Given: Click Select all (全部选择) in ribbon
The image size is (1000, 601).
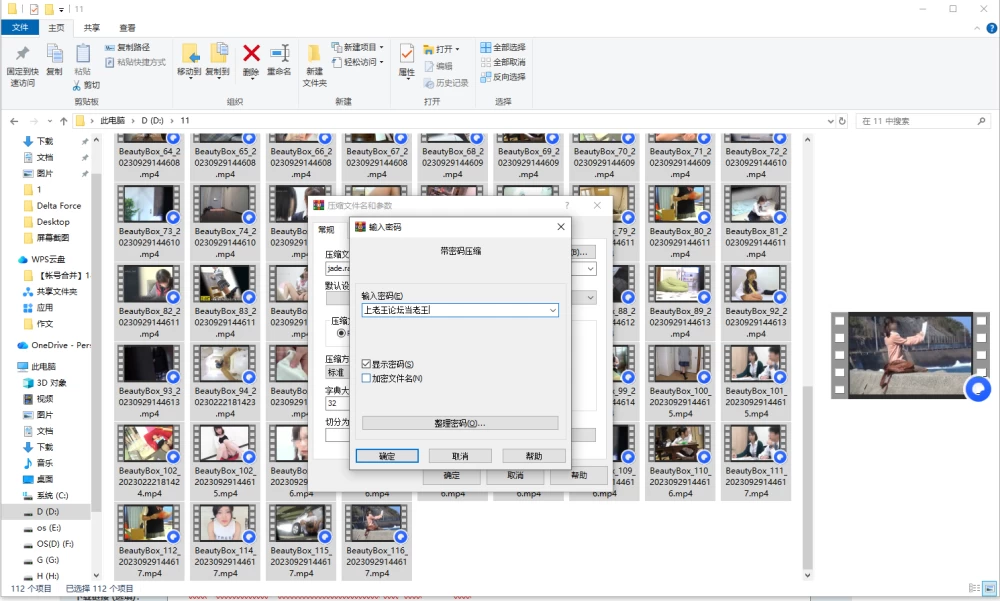Looking at the screenshot, I should coord(503,47).
